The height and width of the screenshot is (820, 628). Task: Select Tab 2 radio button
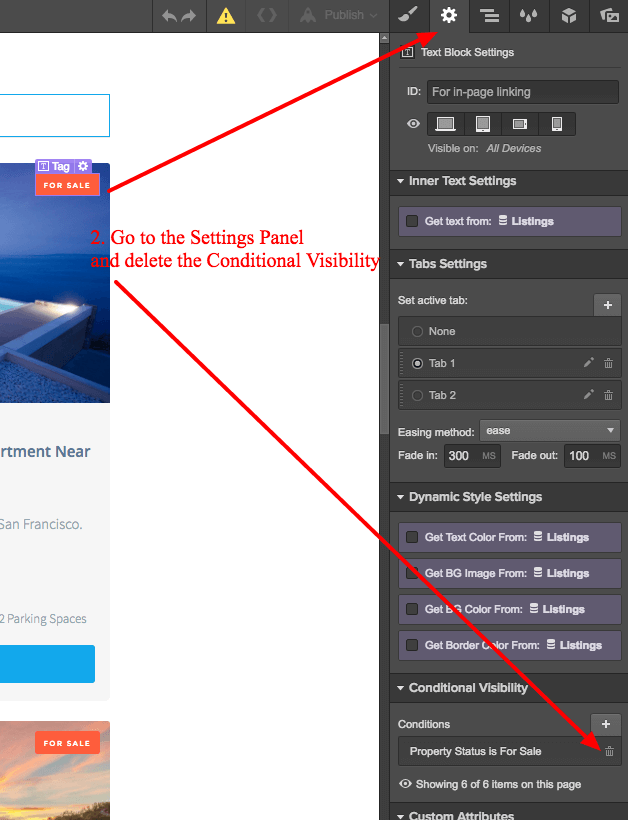(x=417, y=395)
